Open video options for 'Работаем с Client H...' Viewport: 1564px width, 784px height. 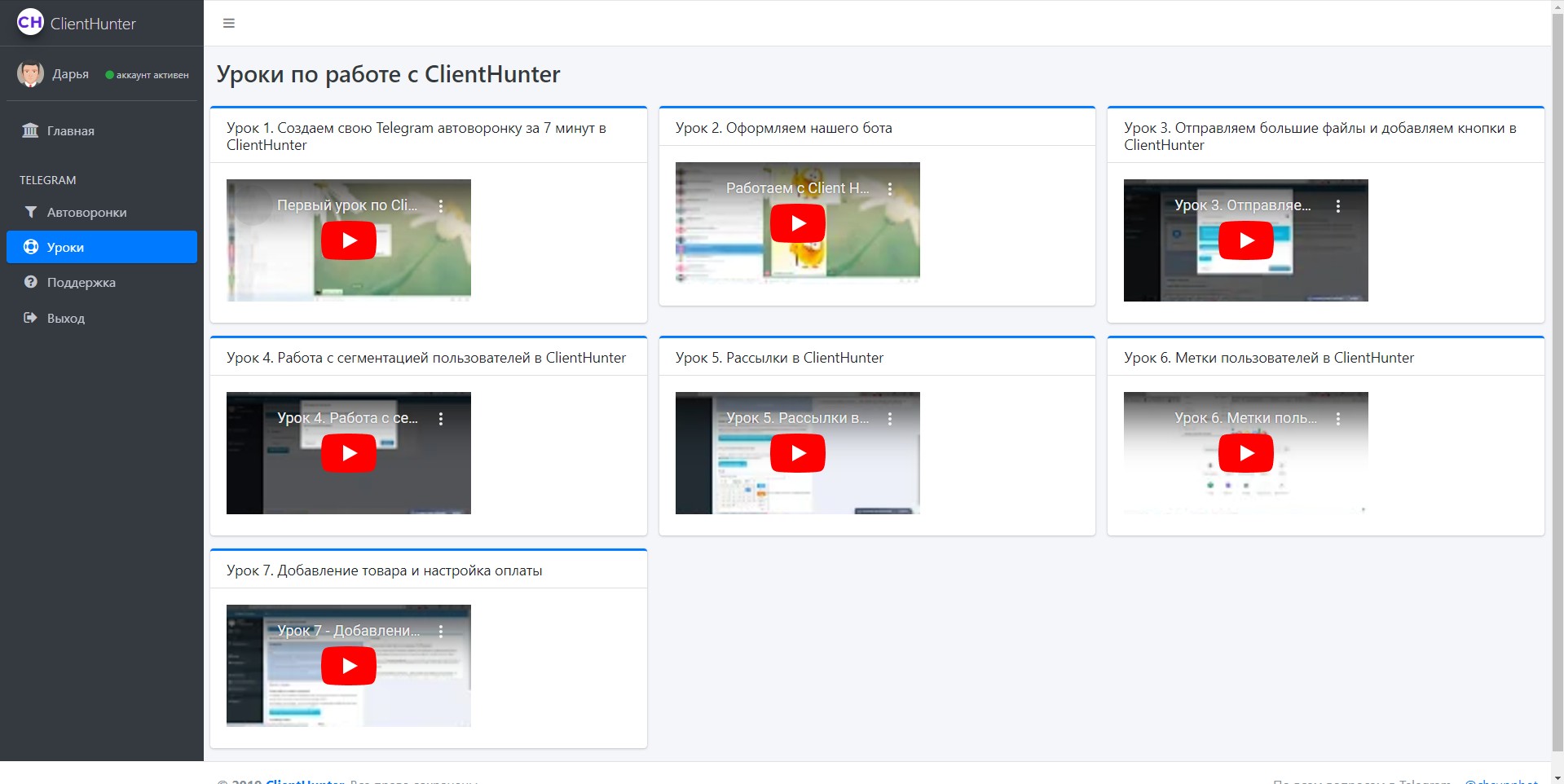pos(890,189)
